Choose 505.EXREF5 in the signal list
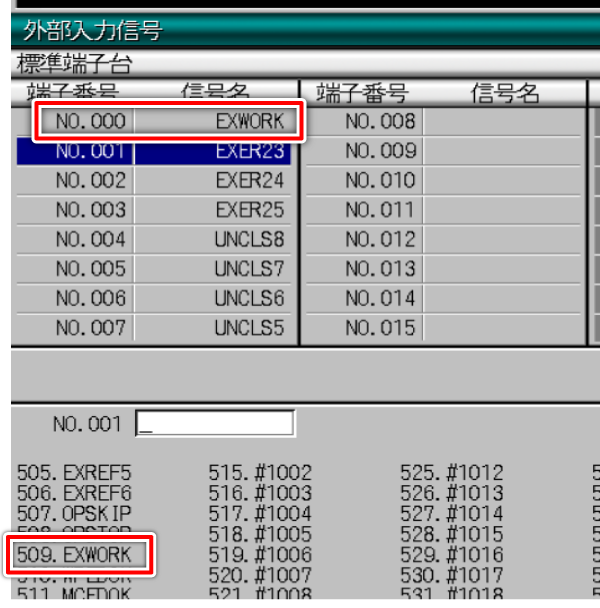 74,472
